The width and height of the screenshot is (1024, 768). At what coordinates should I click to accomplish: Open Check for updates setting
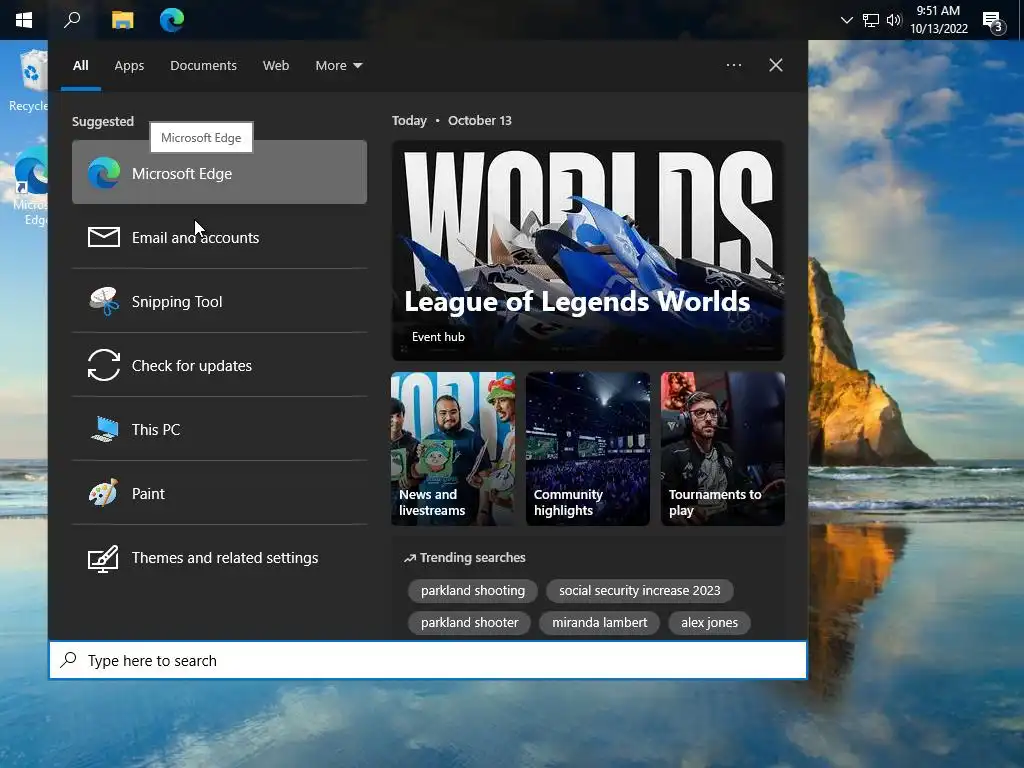click(219, 365)
